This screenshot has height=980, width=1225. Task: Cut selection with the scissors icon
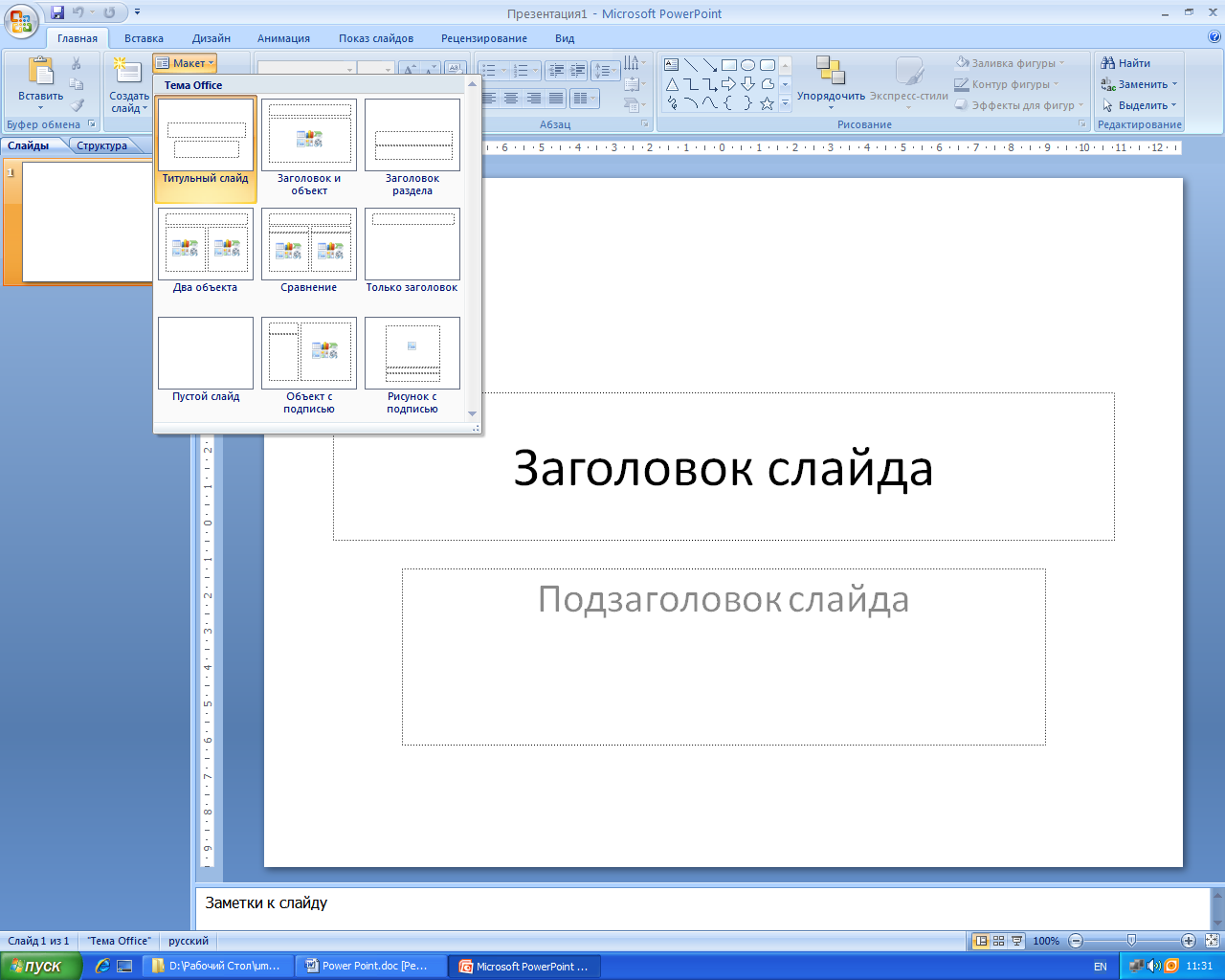[77, 63]
